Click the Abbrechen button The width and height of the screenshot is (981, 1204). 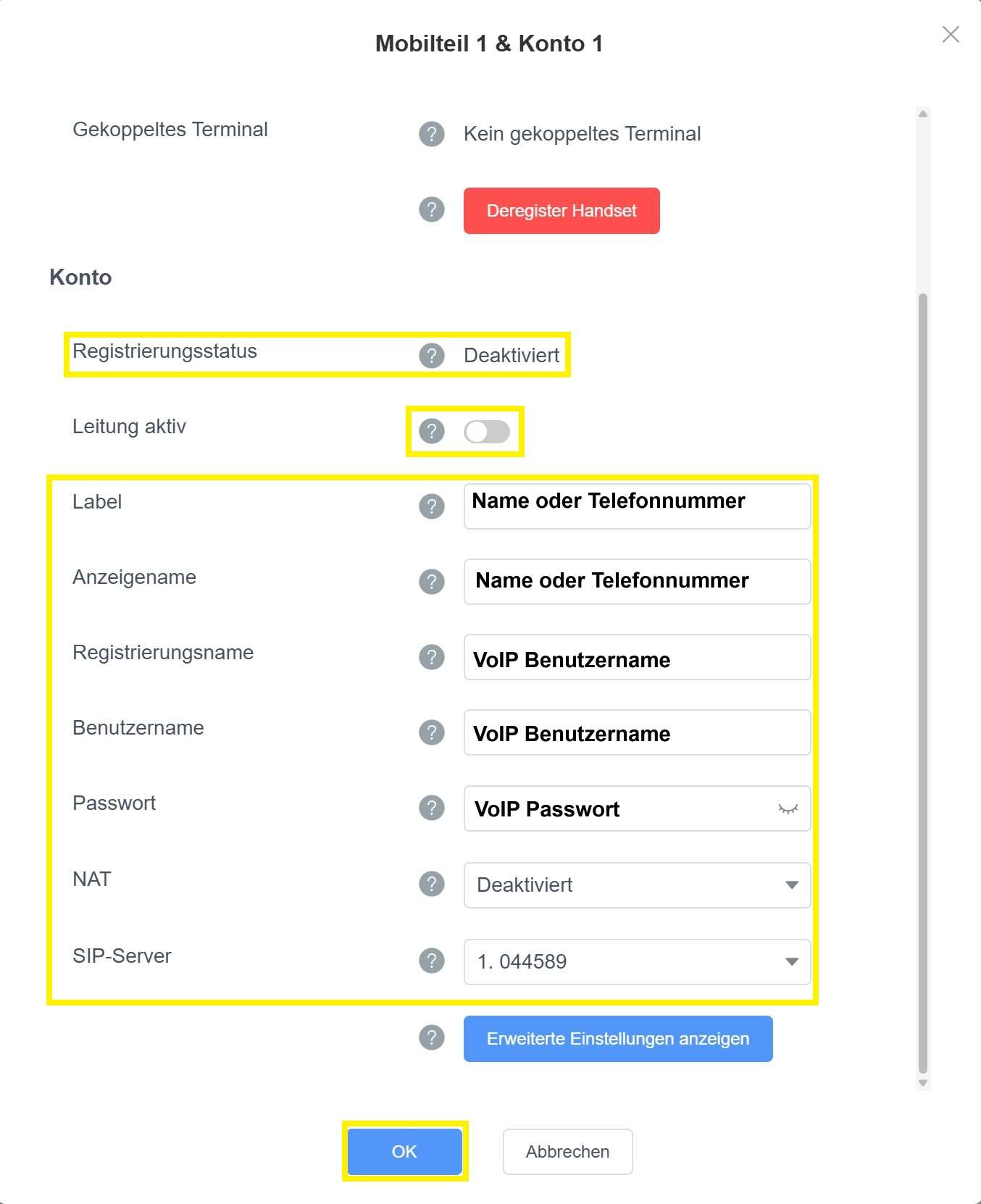[567, 1151]
